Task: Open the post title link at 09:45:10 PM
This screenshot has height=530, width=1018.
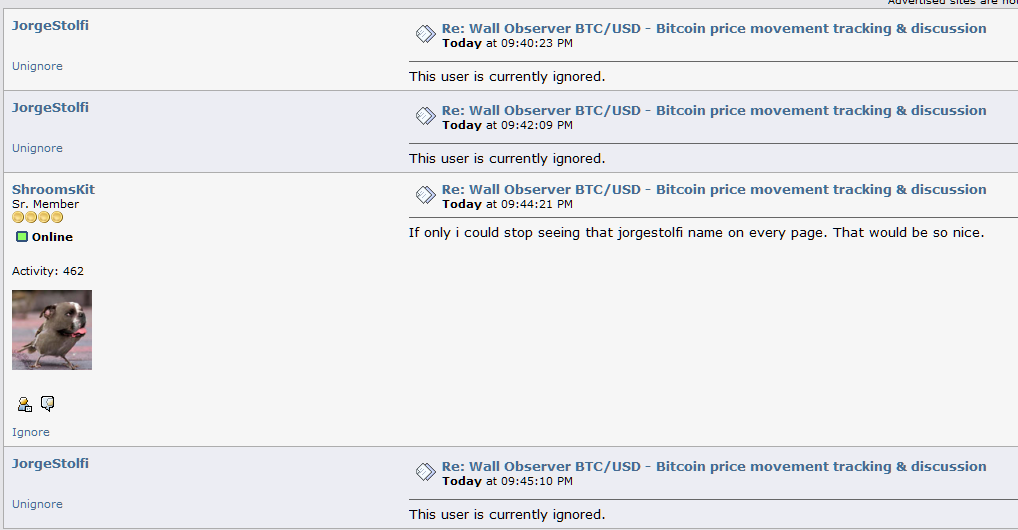Action: pyautogui.click(x=714, y=466)
